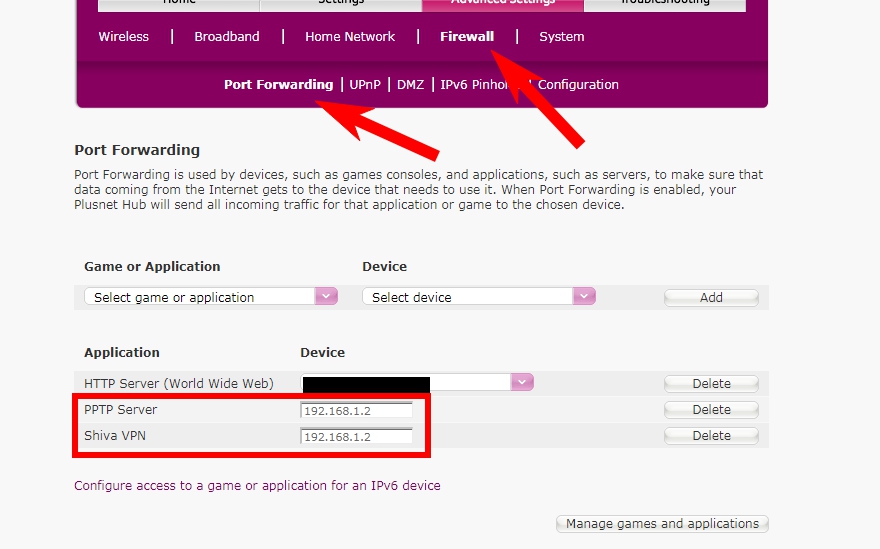
Task: Open the Home Network section
Action: click(350, 37)
